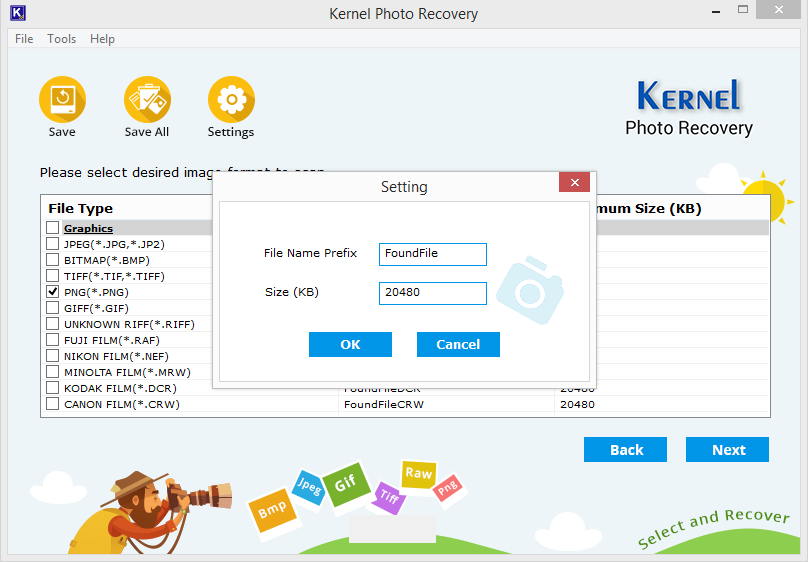Image resolution: width=808 pixels, height=562 pixels.
Task: Toggle the Graphics checkbox
Action: [x=53, y=228]
